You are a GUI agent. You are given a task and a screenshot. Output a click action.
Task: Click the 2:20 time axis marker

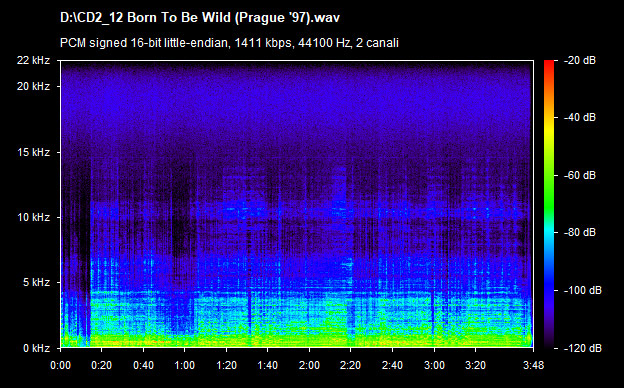(351, 365)
